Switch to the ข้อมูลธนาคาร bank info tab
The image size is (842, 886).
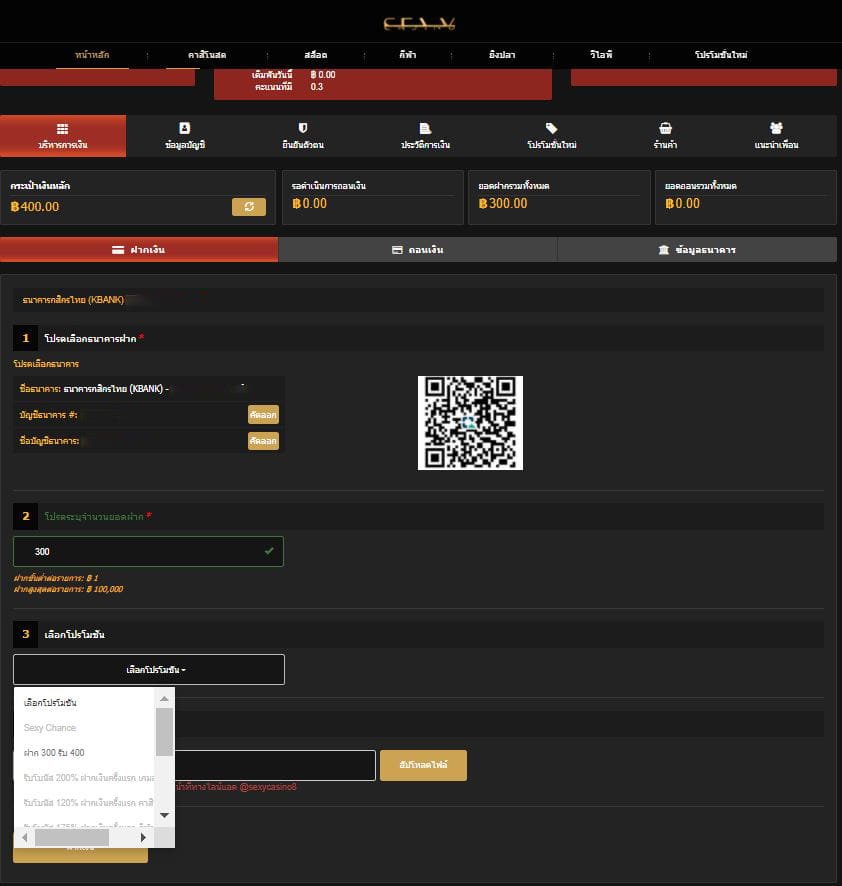coord(696,250)
